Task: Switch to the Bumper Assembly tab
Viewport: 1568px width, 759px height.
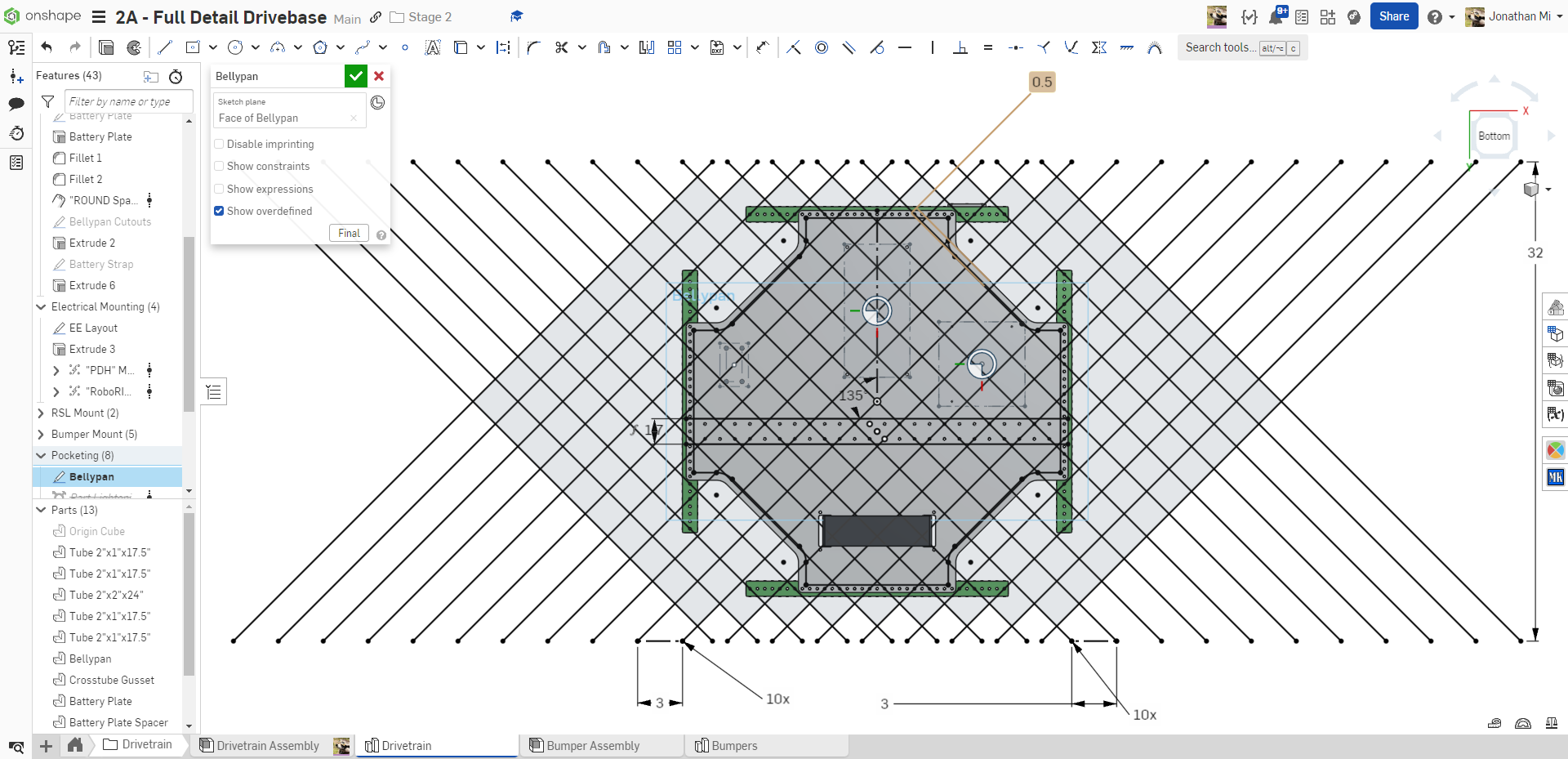Action: pyautogui.click(x=593, y=746)
